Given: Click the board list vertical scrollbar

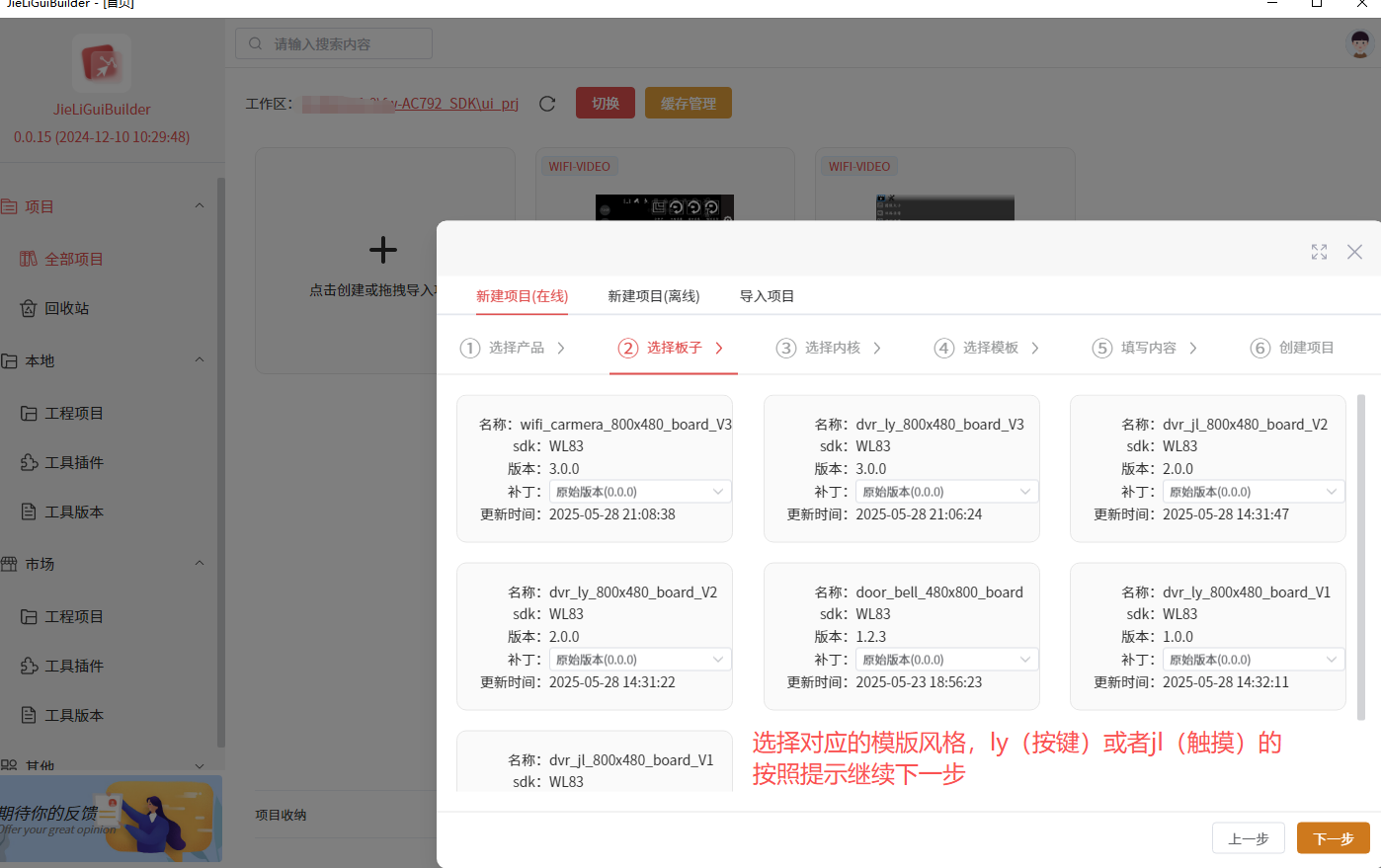Looking at the screenshot, I should (x=1361, y=558).
